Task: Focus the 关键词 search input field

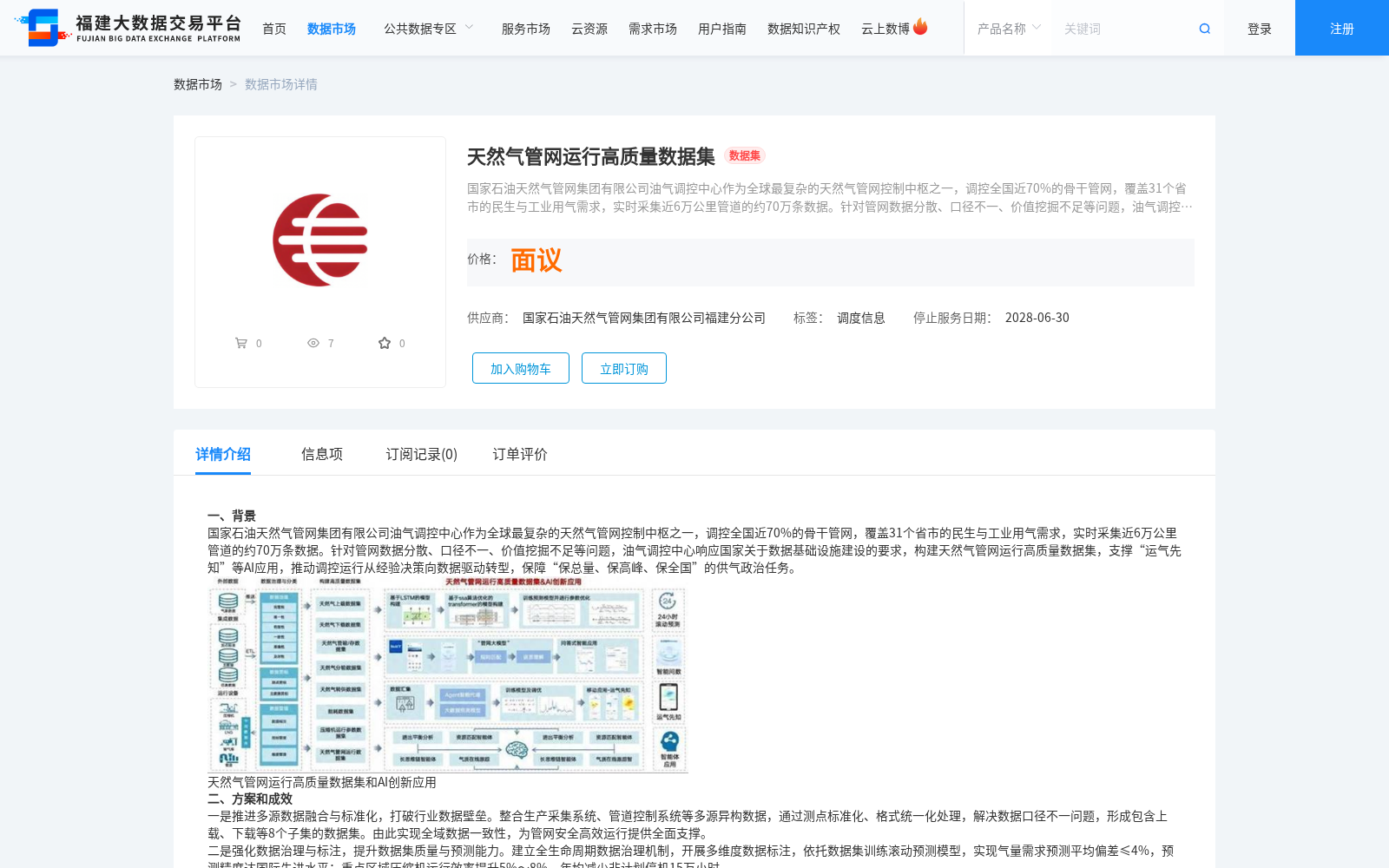Action: click(1124, 29)
